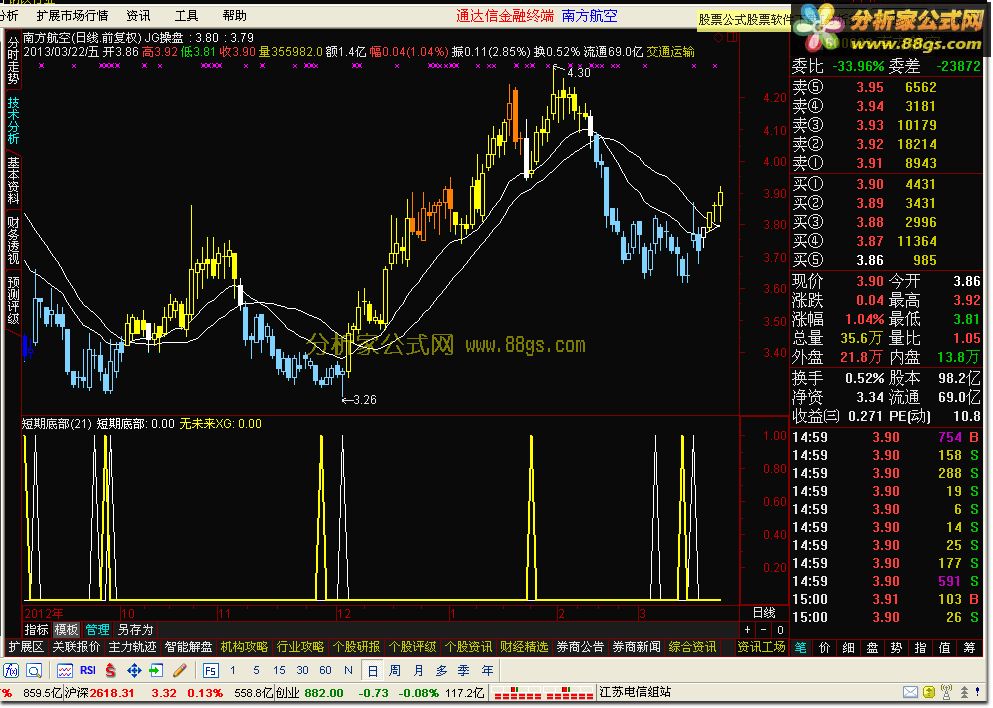Select the 多 multi-period button
Image resolution: width=993 pixels, height=708 pixels.
[441, 670]
